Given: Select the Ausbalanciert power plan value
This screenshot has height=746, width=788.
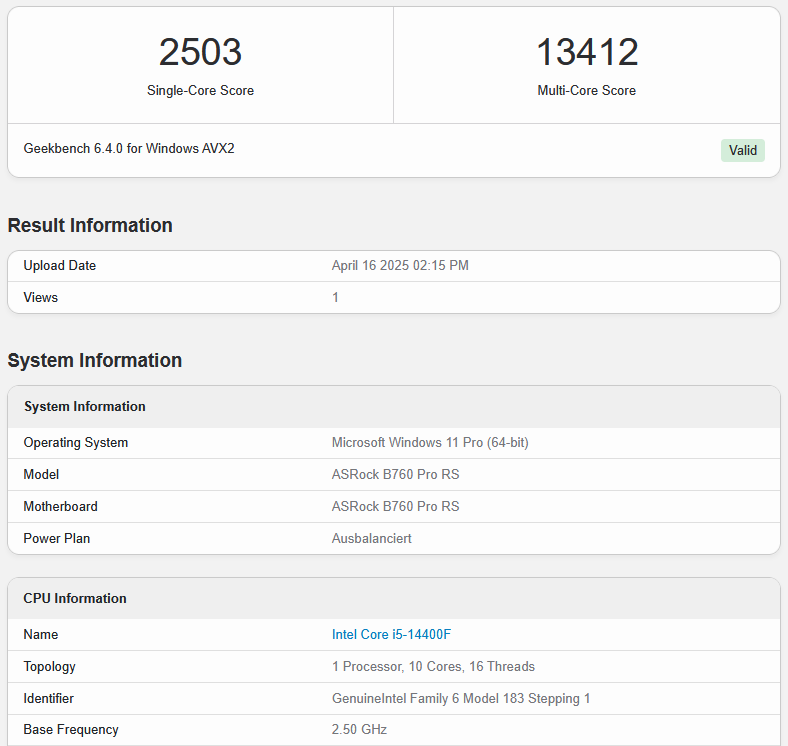Looking at the screenshot, I should pyautogui.click(x=371, y=538).
